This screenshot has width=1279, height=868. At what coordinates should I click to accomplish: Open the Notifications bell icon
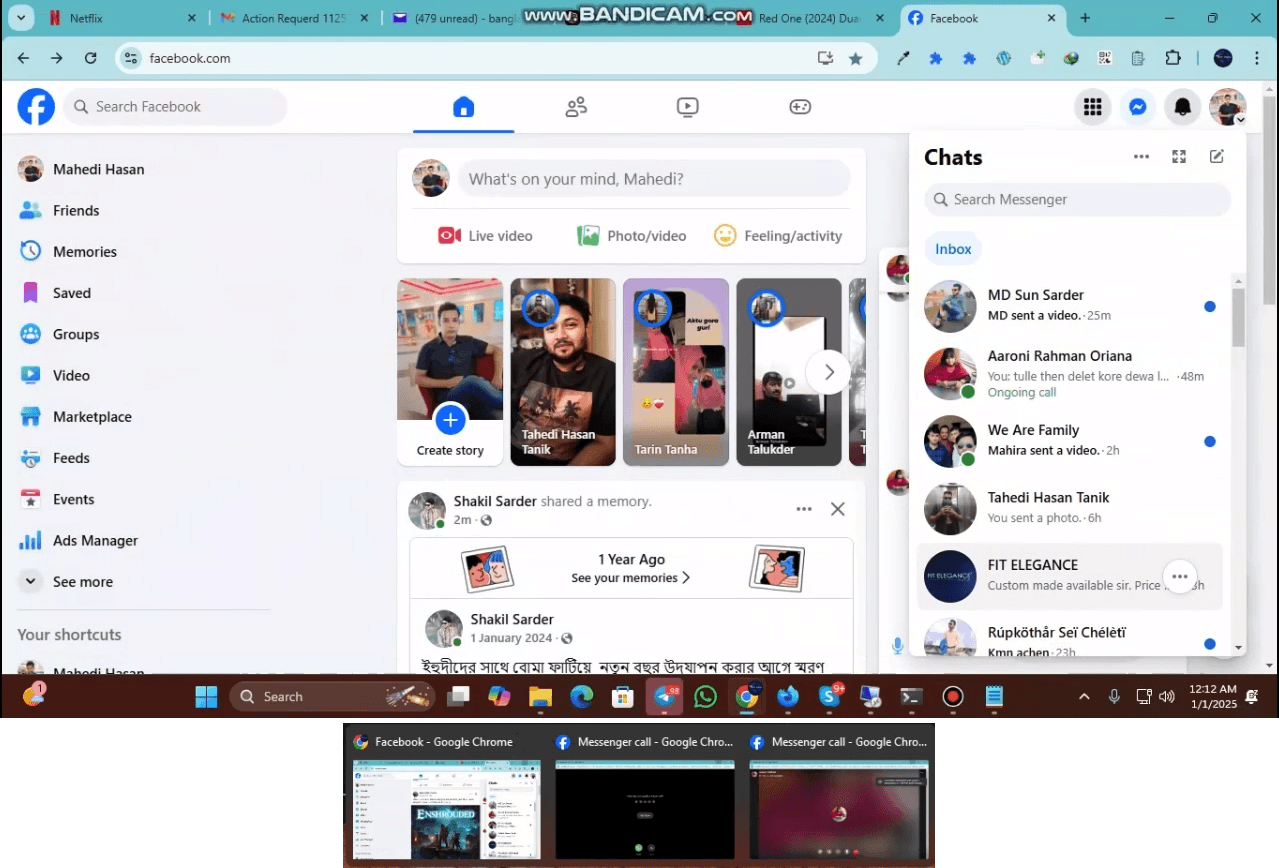coord(1182,107)
